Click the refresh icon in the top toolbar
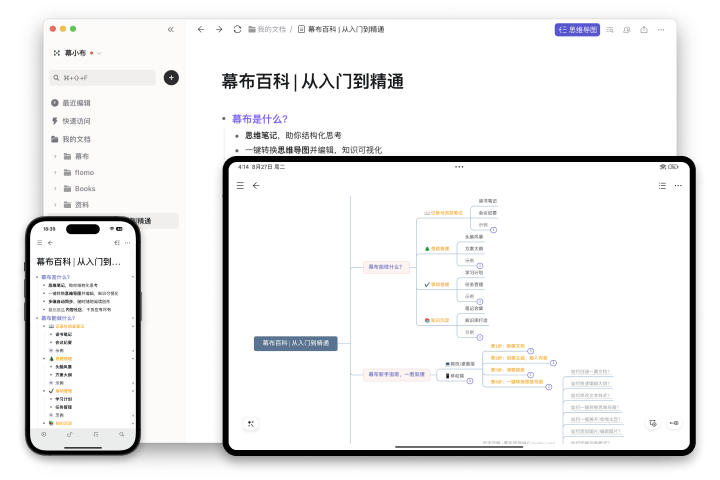The image size is (720, 480). [x=237, y=30]
